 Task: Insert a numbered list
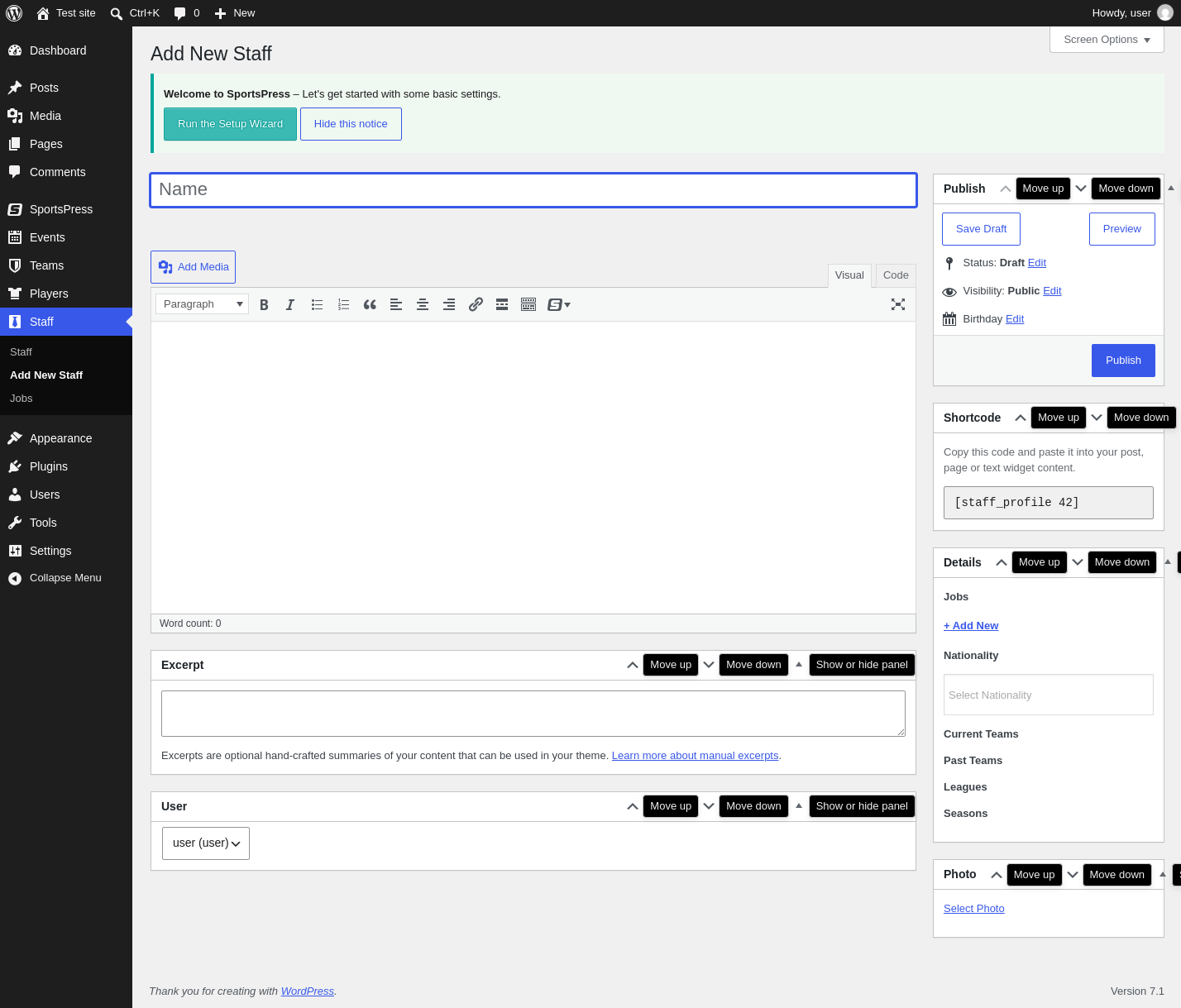[343, 304]
